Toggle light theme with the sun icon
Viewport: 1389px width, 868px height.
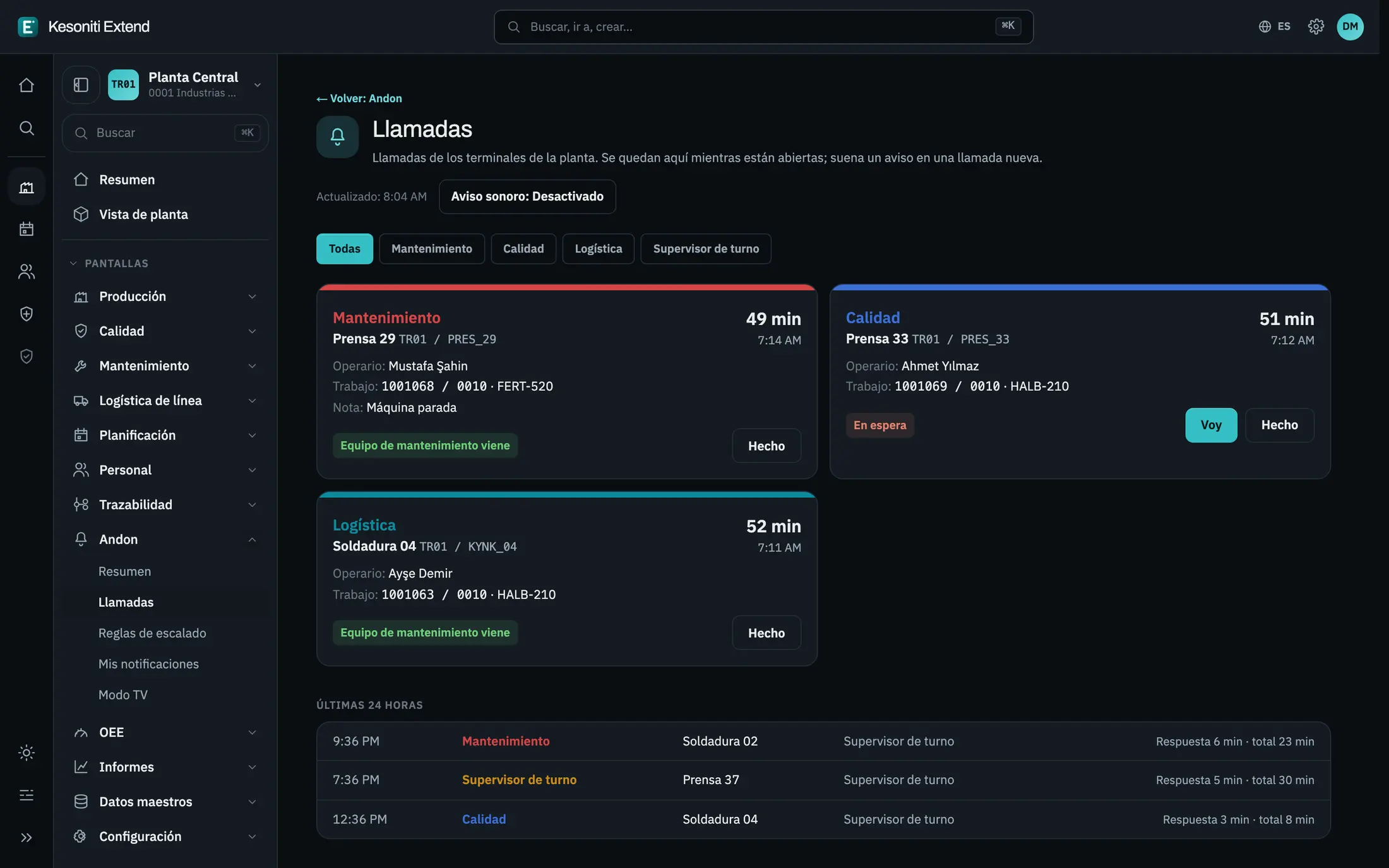point(27,752)
